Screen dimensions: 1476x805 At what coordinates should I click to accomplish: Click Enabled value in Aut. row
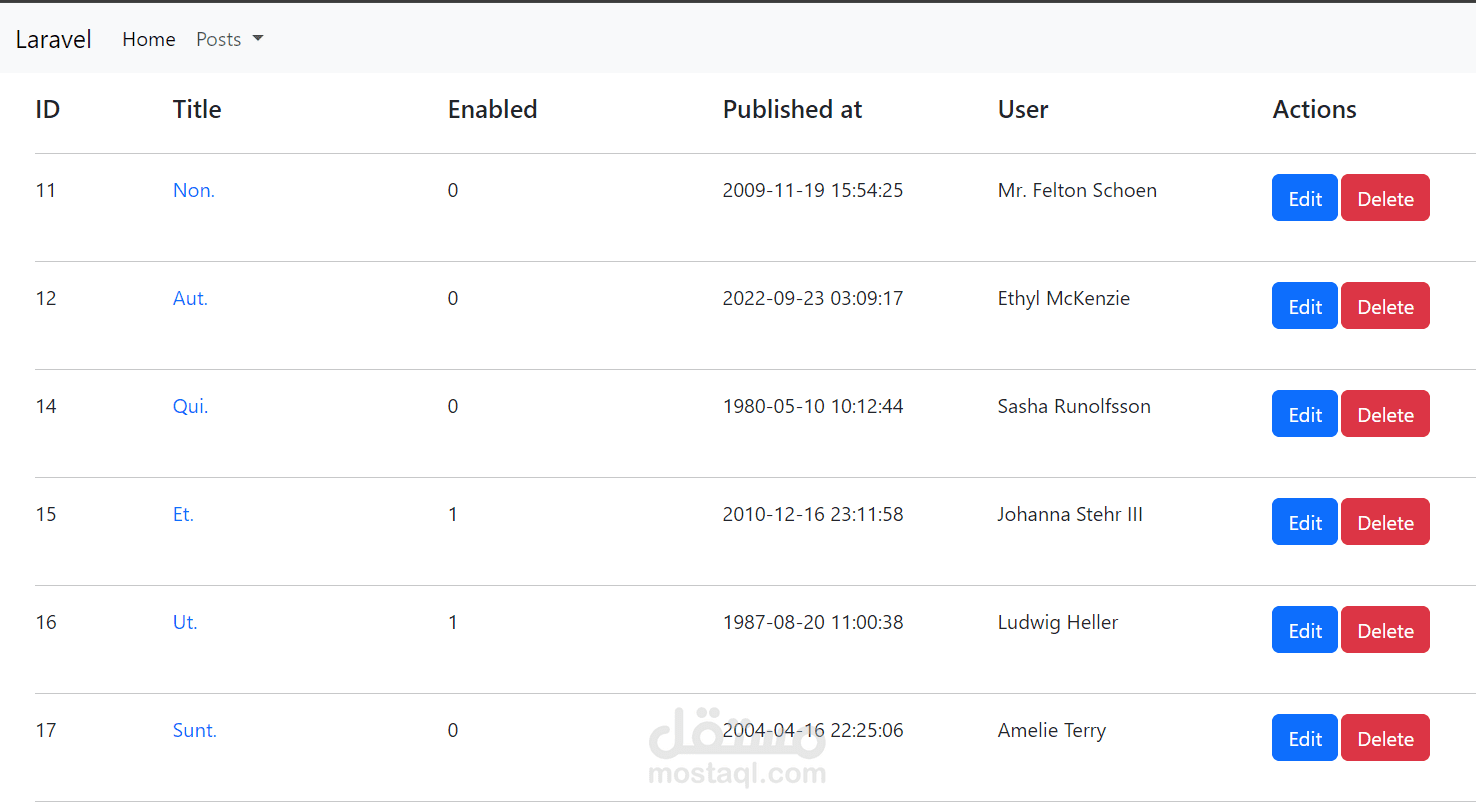pyautogui.click(x=453, y=298)
